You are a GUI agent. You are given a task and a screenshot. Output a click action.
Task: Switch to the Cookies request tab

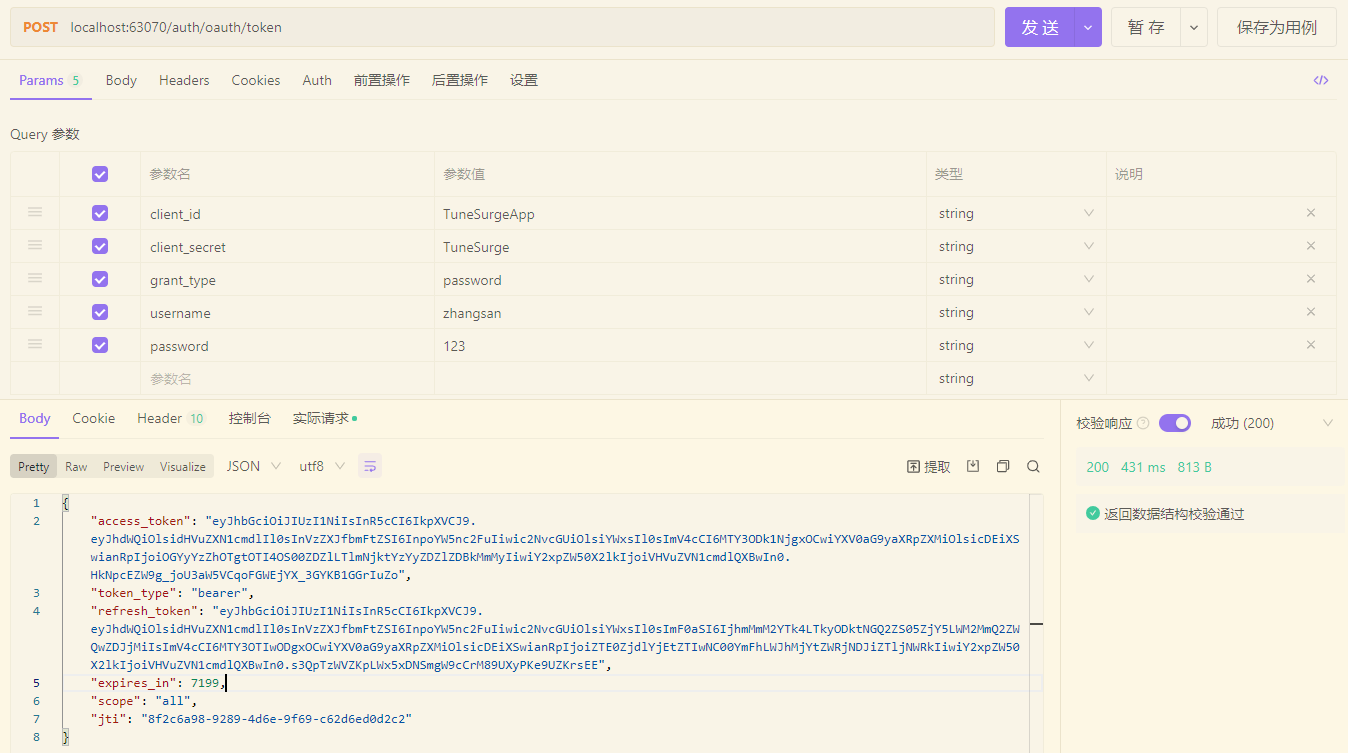256,80
